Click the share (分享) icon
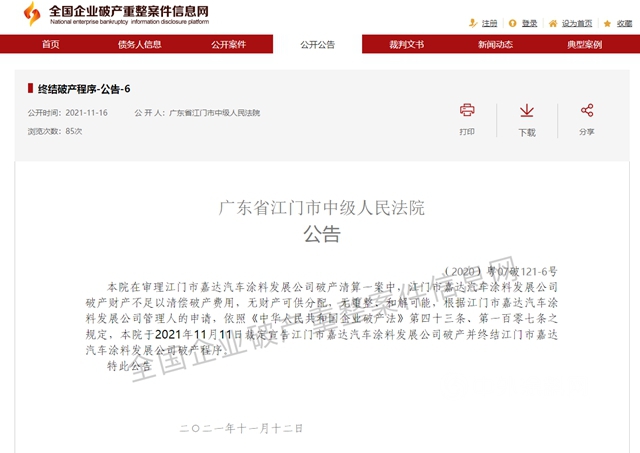Screen dimensions: 640x453 coord(587,110)
